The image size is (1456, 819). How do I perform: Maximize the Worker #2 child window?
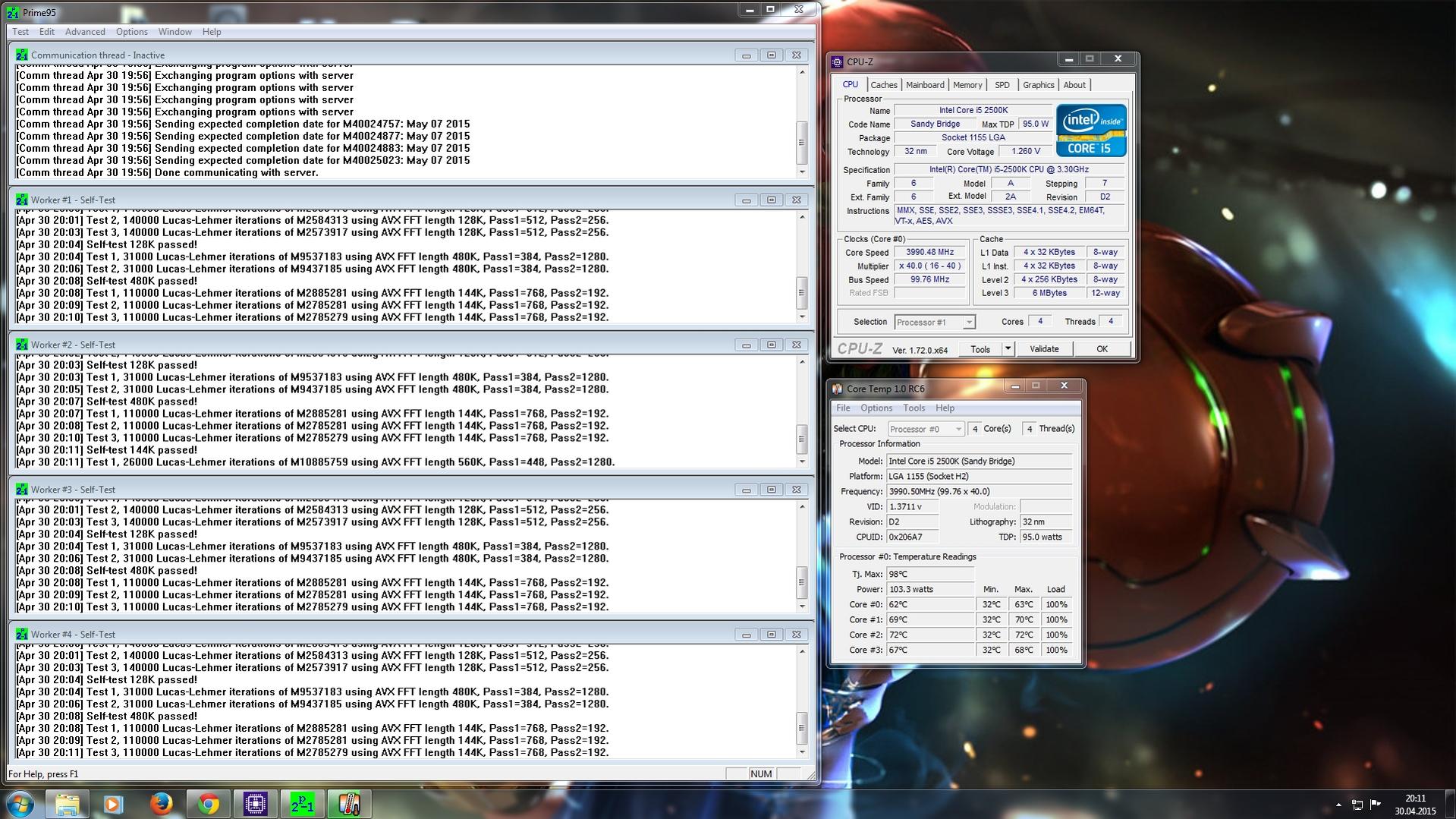coord(772,345)
